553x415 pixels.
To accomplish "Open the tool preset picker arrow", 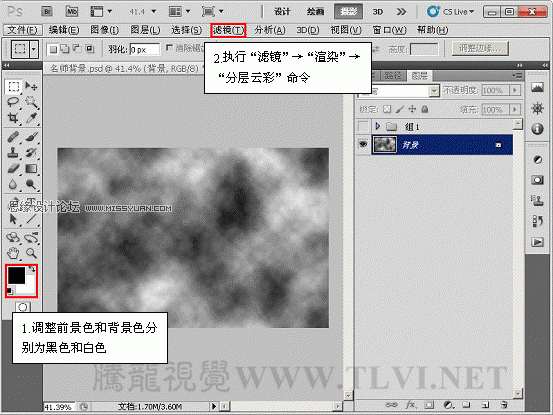I will tap(34, 49).
